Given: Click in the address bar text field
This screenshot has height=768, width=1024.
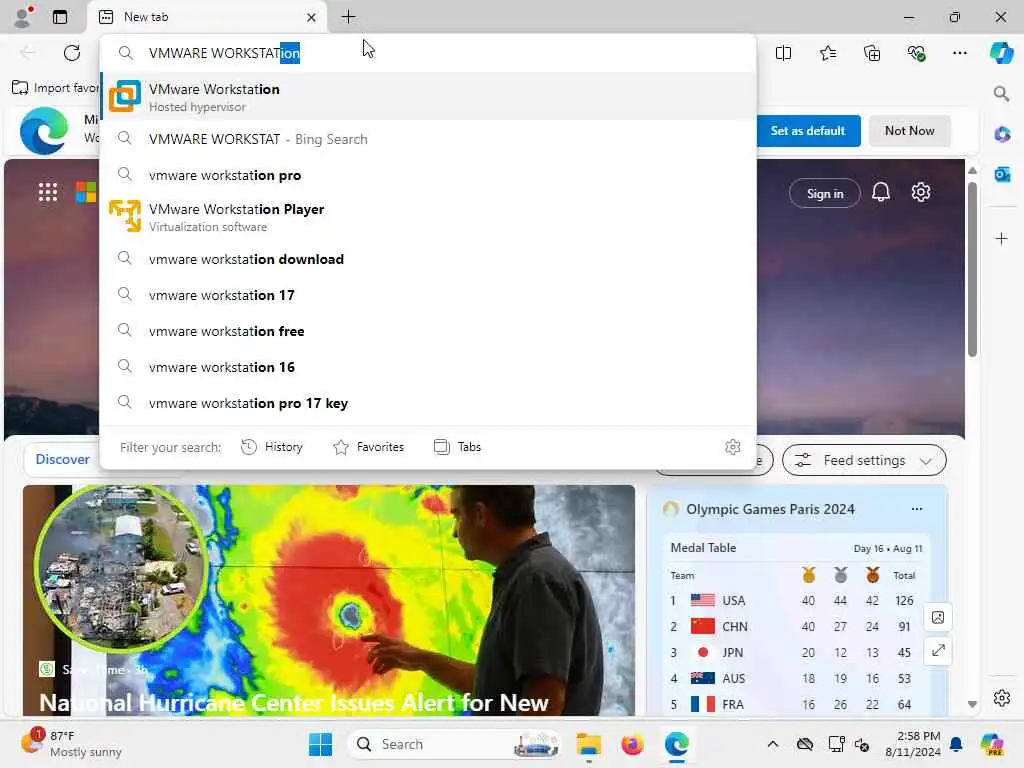Looking at the screenshot, I should 428,53.
